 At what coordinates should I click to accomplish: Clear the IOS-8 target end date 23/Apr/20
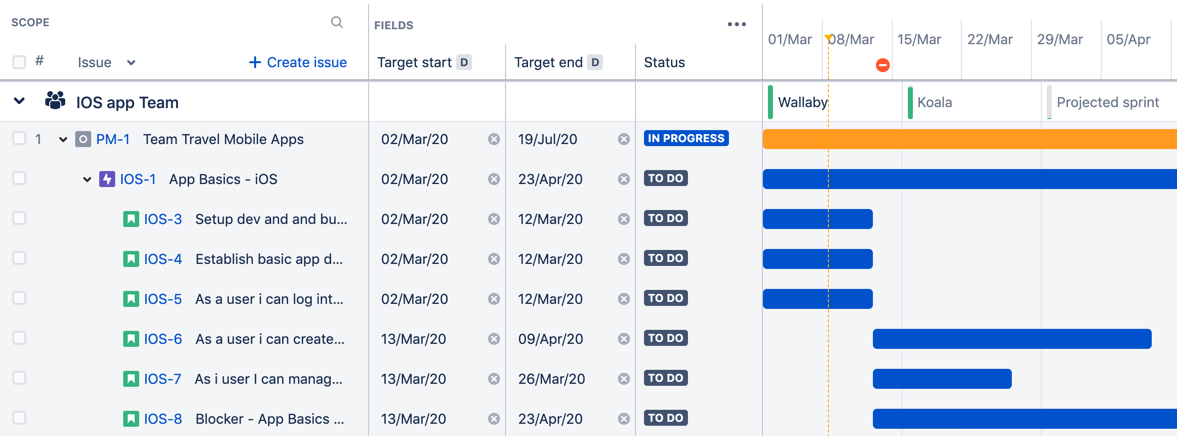[x=624, y=419]
